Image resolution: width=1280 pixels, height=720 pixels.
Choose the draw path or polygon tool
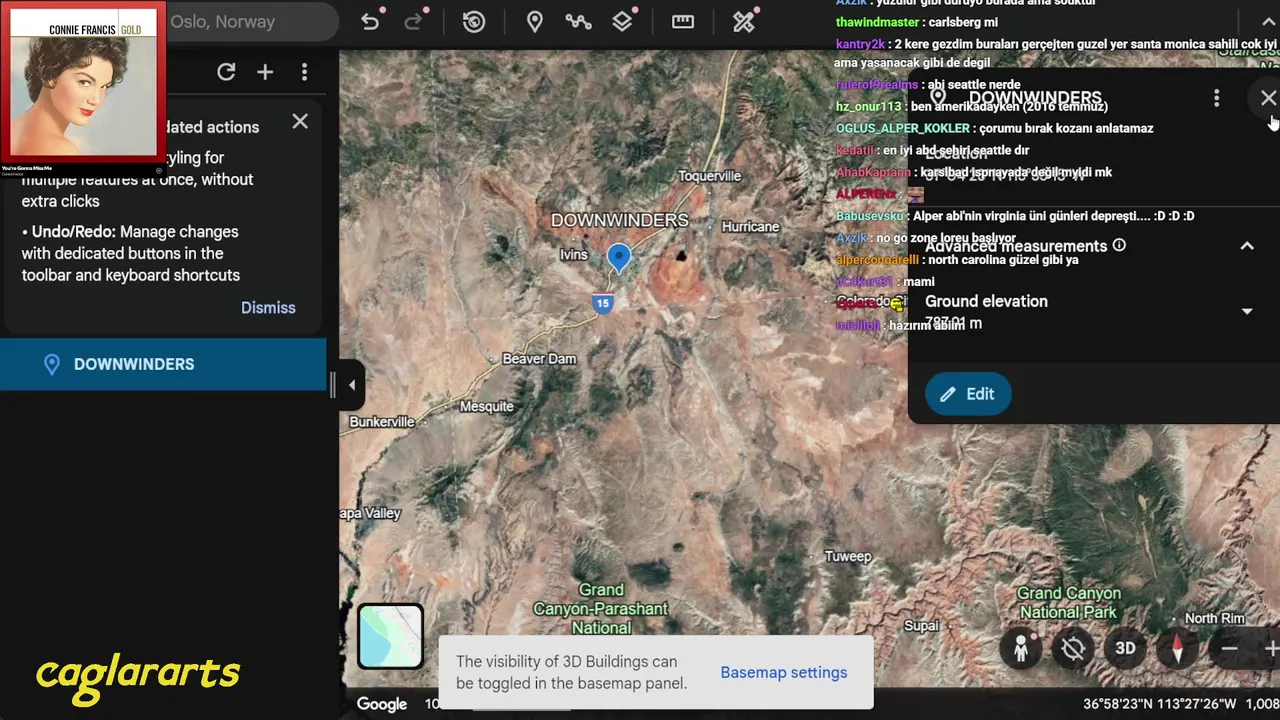click(578, 22)
